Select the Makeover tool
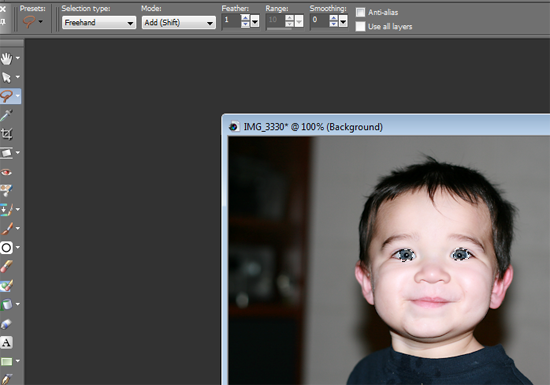 tap(6, 191)
